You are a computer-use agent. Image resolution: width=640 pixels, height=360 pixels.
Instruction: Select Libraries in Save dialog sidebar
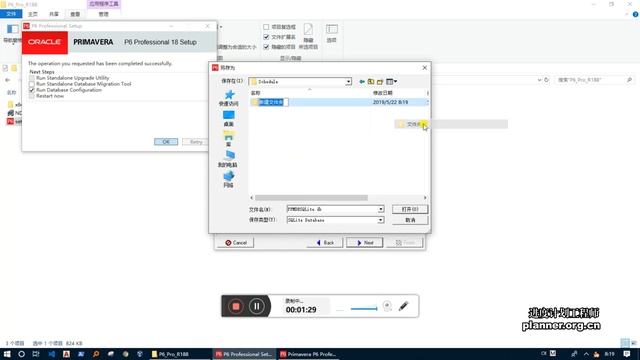229,139
